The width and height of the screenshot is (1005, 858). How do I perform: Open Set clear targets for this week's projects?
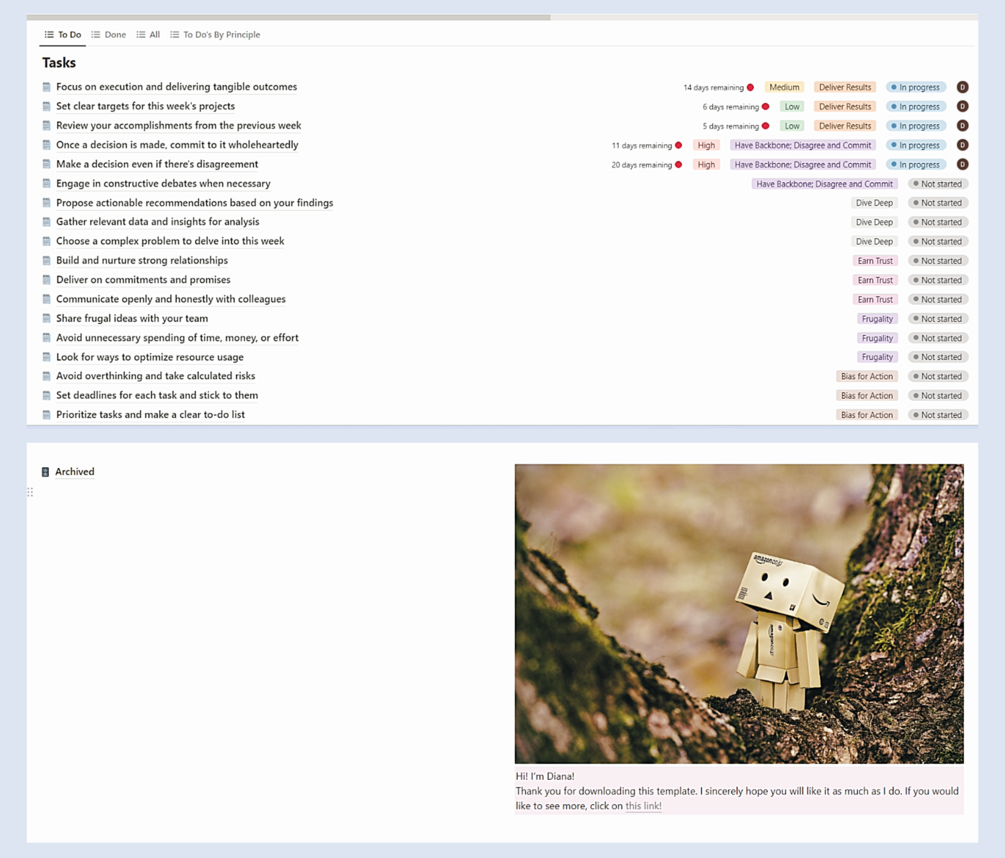[x=145, y=106]
